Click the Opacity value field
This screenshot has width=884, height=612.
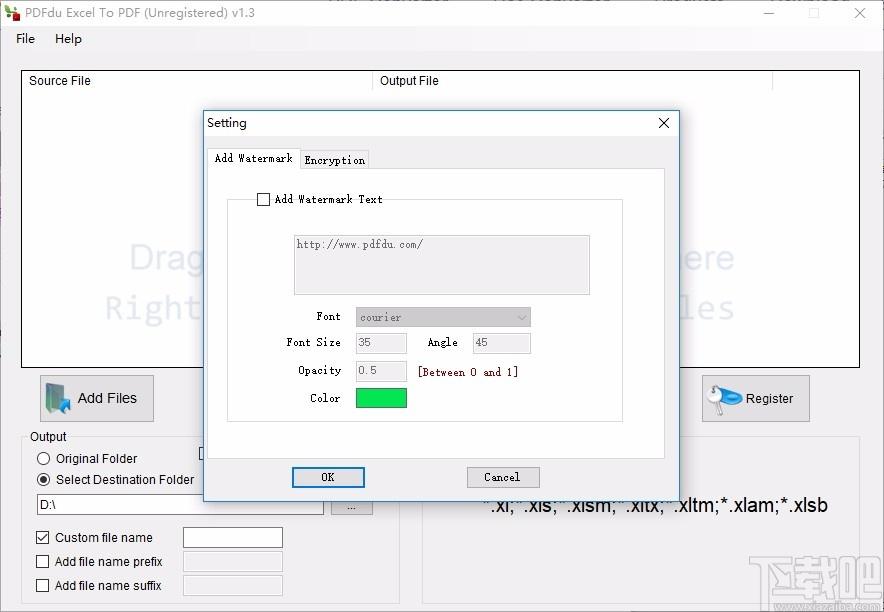381,371
